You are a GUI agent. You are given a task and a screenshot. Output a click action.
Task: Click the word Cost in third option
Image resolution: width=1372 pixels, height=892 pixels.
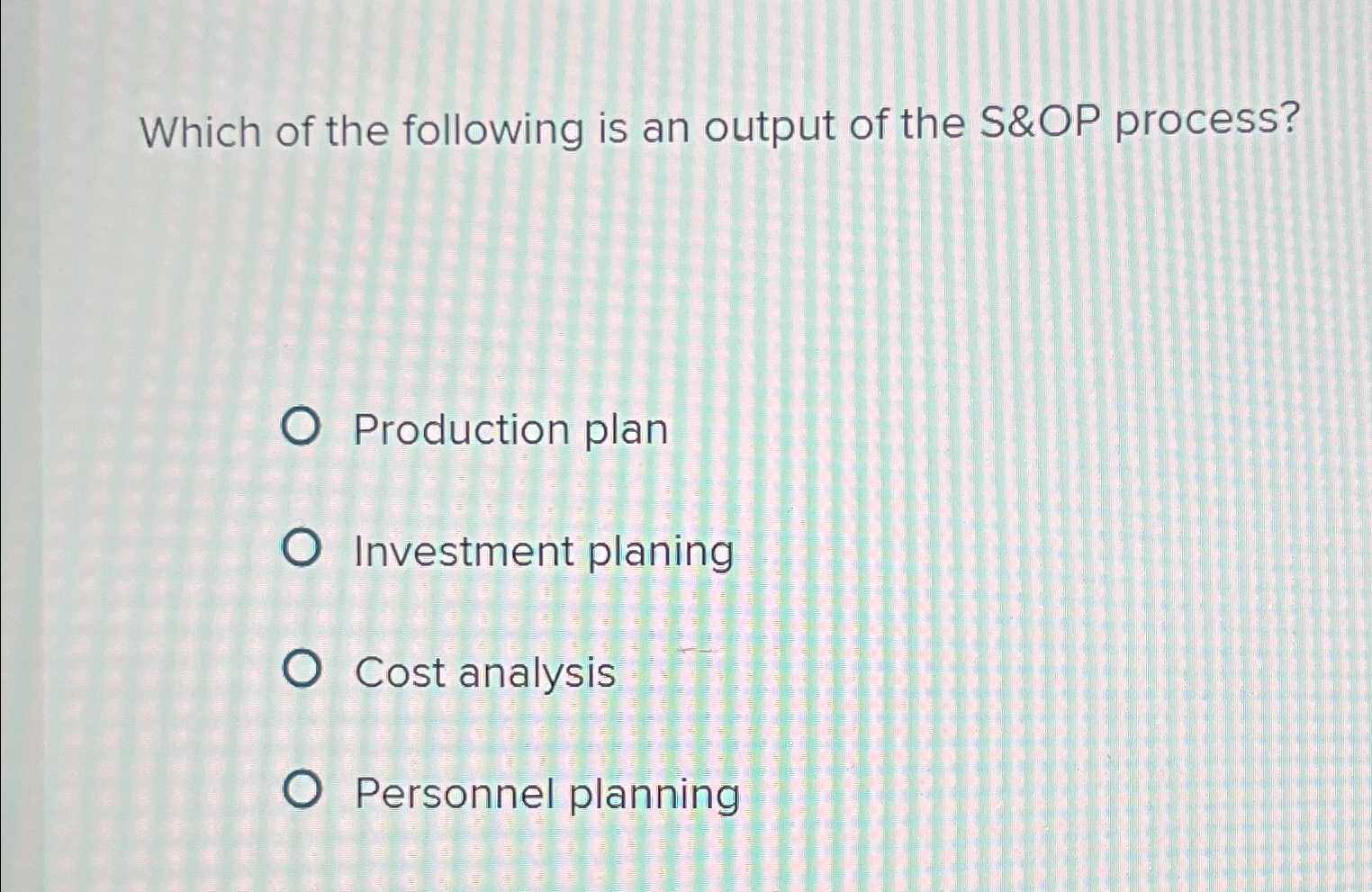[x=400, y=672]
